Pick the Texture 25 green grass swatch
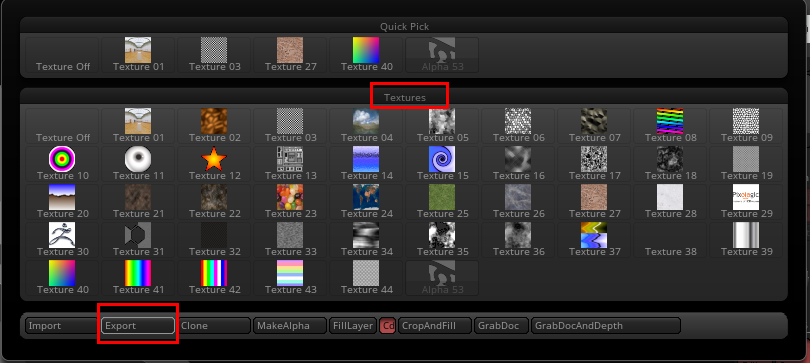Viewport: 810px width, 363px height. [442, 202]
